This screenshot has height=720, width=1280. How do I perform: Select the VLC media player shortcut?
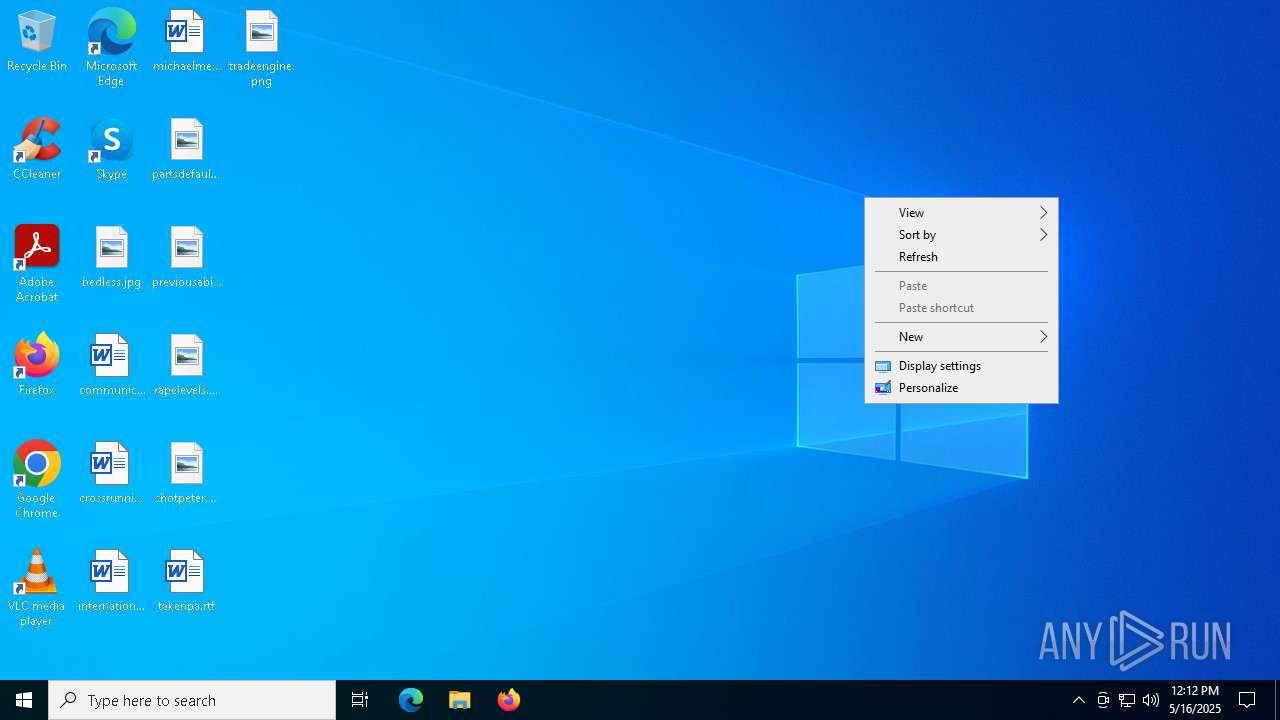[x=37, y=588]
